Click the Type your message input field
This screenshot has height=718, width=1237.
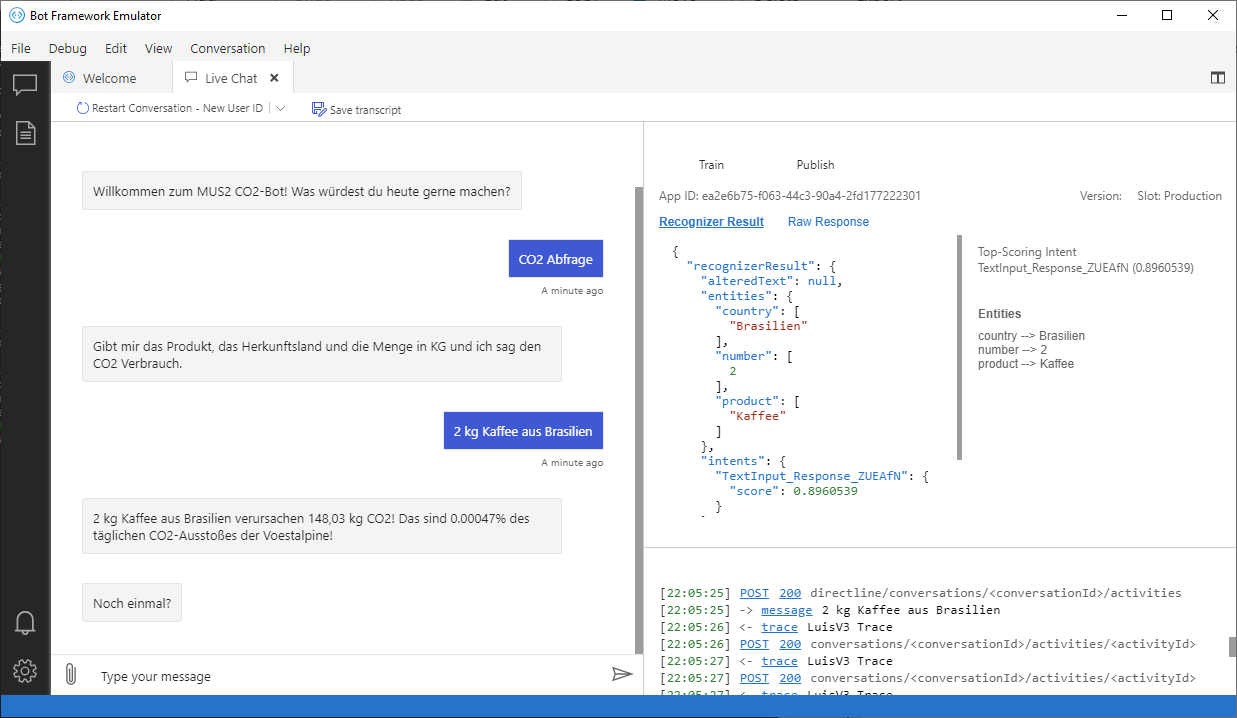point(350,676)
